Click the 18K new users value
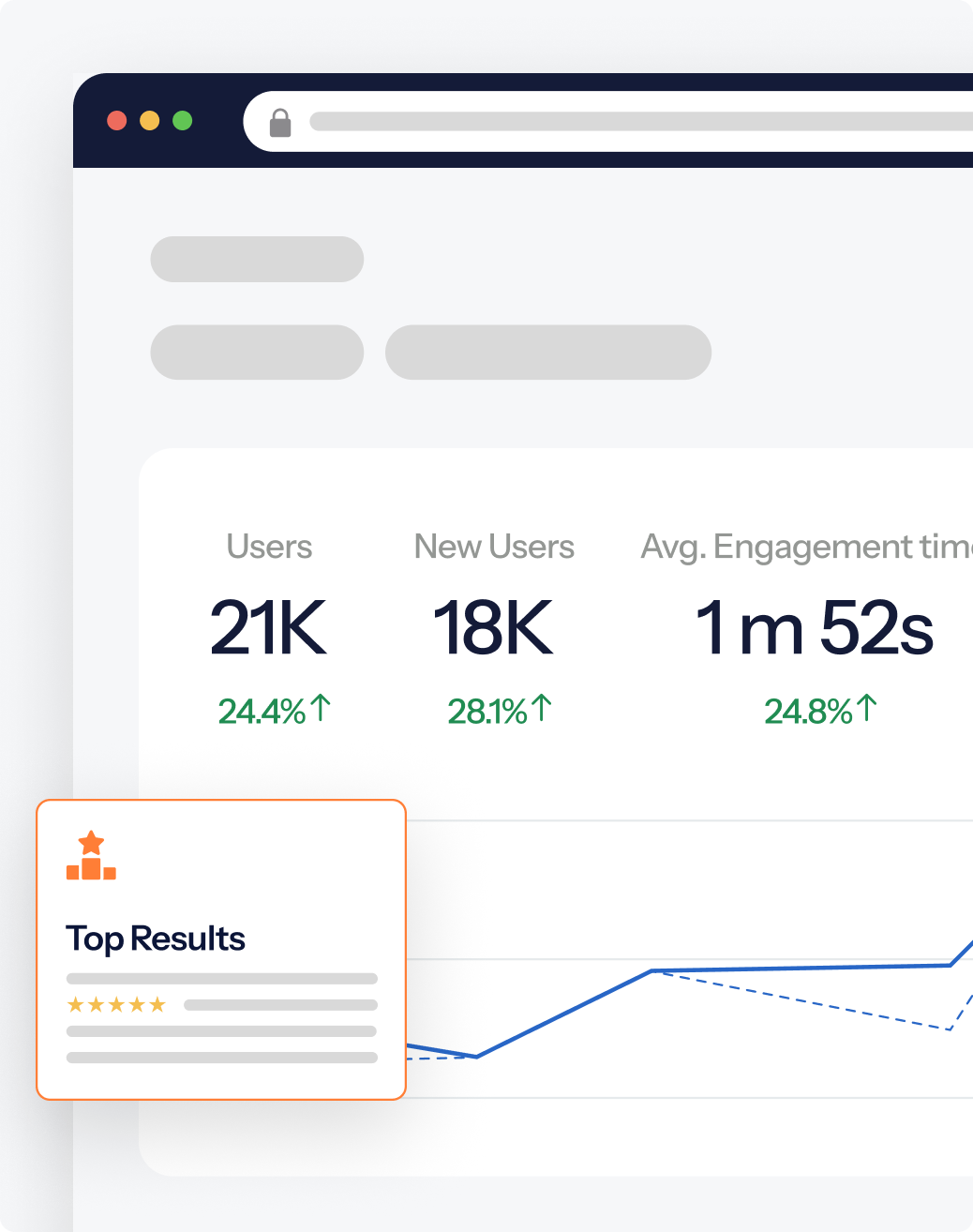Image resolution: width=973 pixels, height=1232 pixels. (x=493, y=628)
